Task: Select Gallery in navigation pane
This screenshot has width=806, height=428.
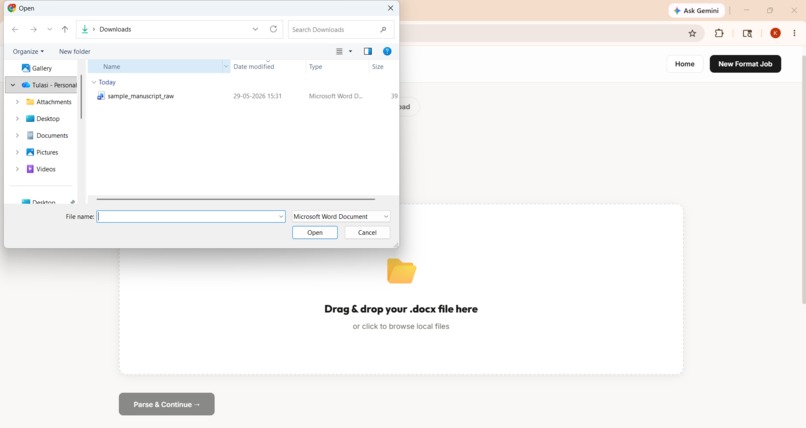Action: 42,68
